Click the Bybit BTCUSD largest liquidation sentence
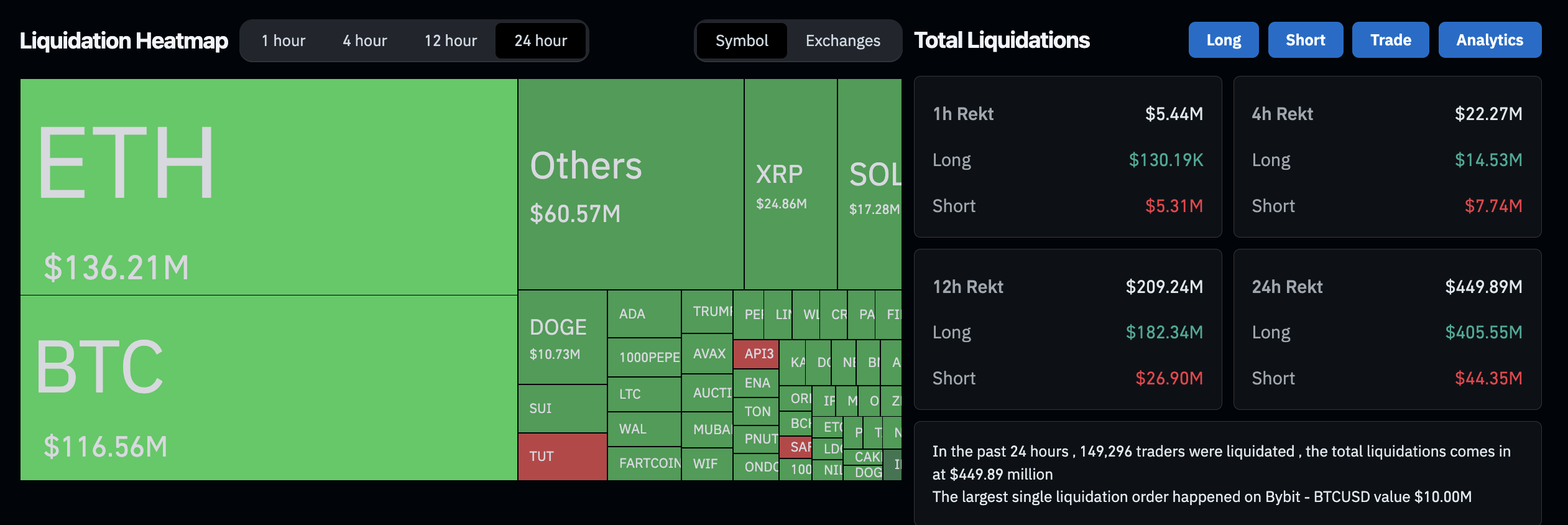 (x=1202, y=497)
